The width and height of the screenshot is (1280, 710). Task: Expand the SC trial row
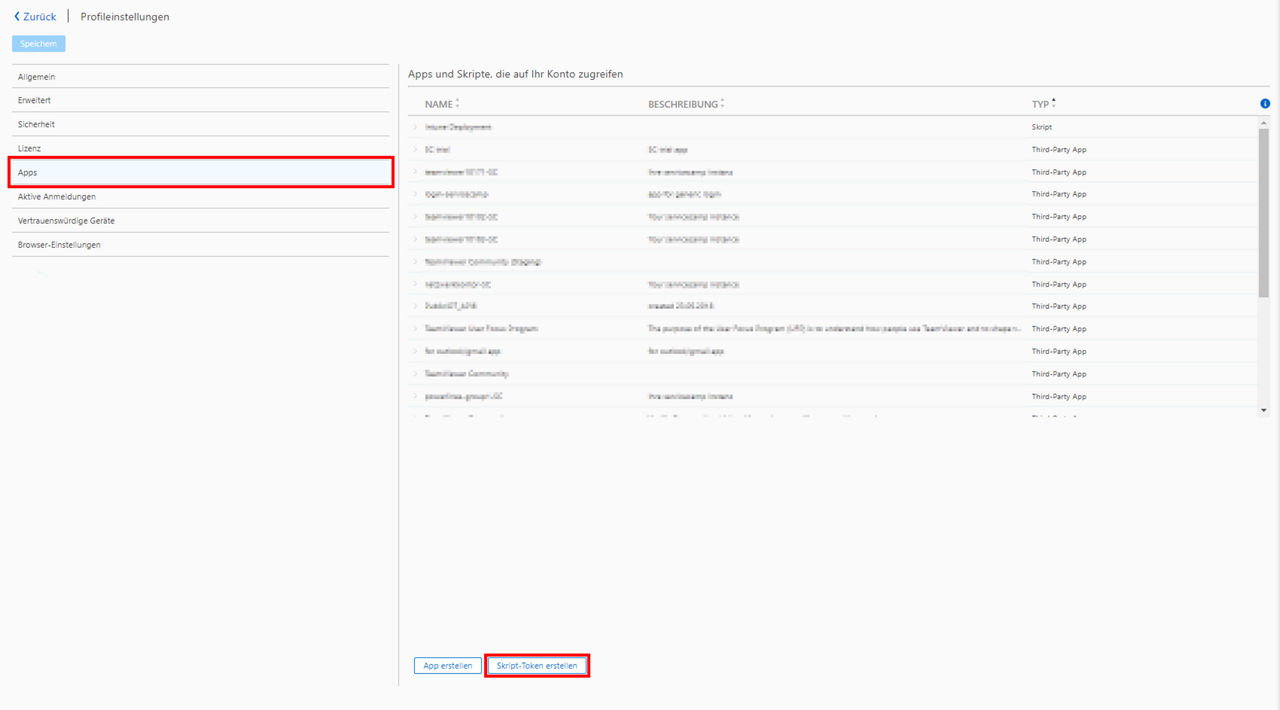(415, 149)
